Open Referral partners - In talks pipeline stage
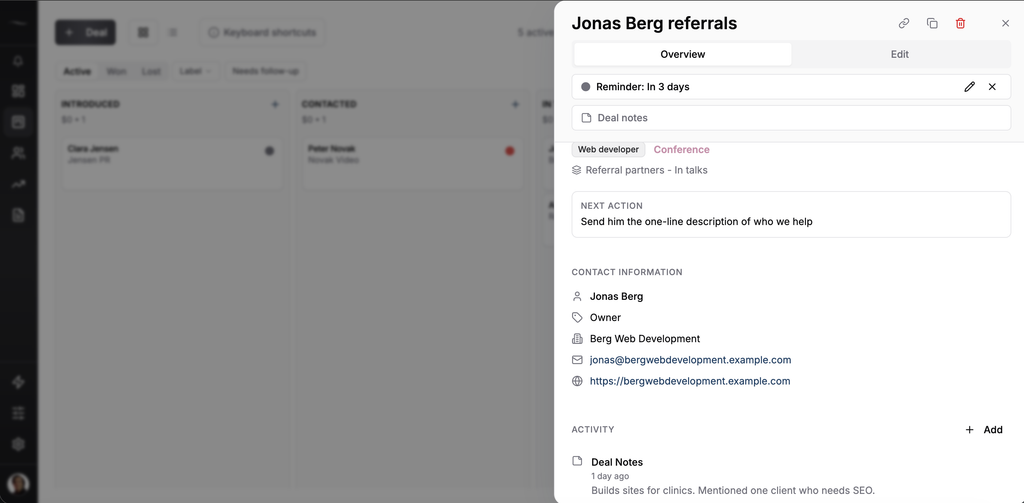Image resolution: width=1024 pixels, height=503 pixels. coord(646,170)
